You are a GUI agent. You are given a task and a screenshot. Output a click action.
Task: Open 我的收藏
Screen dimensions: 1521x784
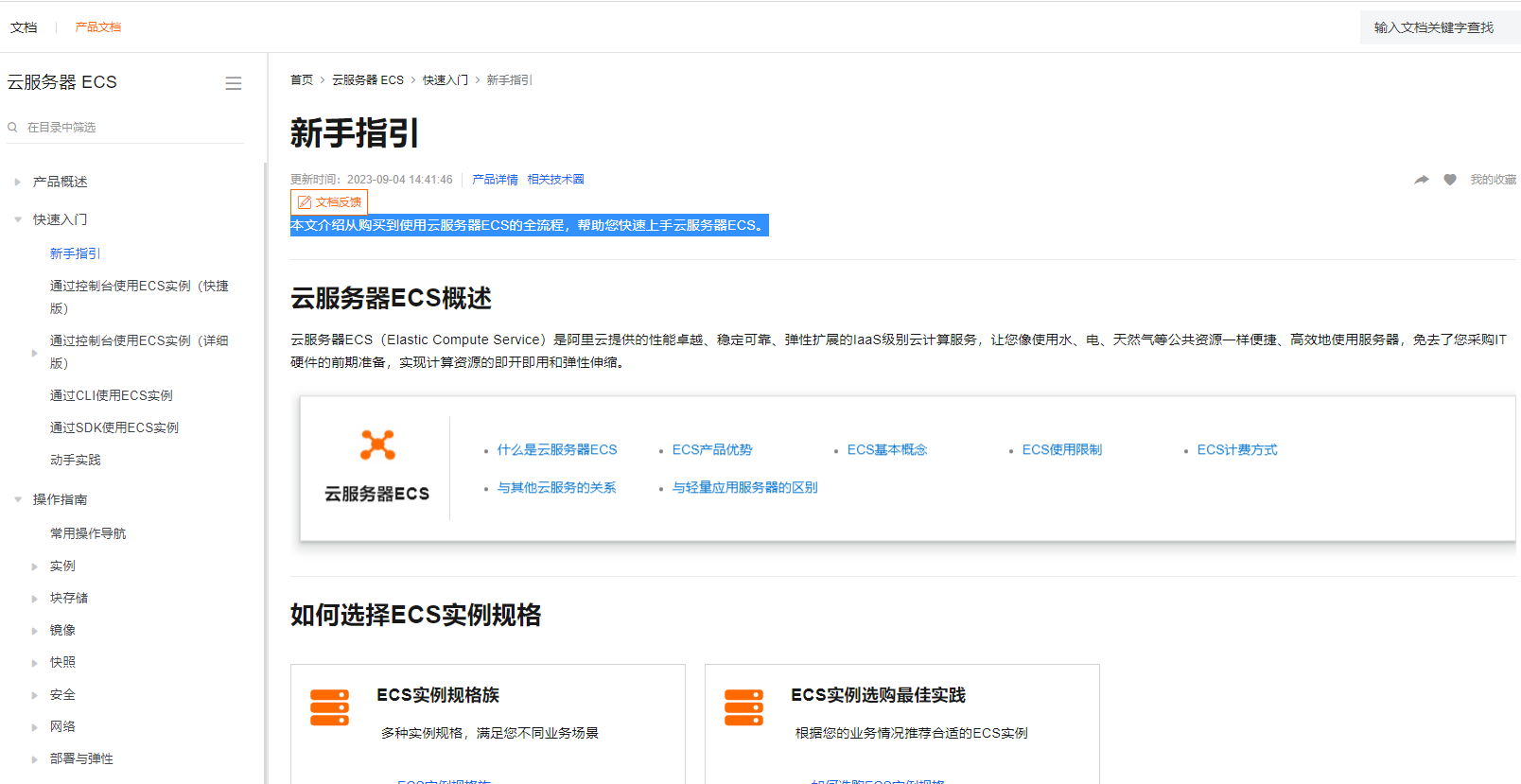click(x=1493, y=180)
